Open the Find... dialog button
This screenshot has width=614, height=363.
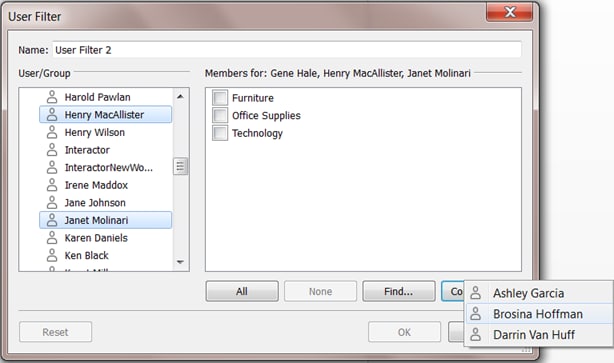click(x=399, y=291)
